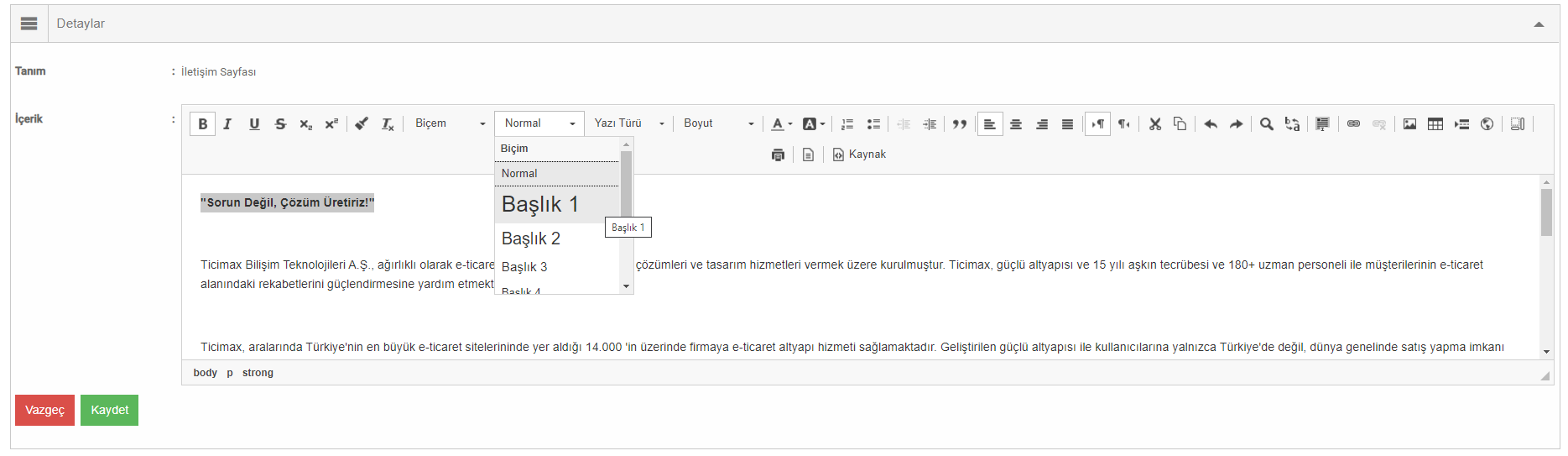Screen dimensions: 1568x456
Task: Set text direction left to right
Action: (1097, 123)
